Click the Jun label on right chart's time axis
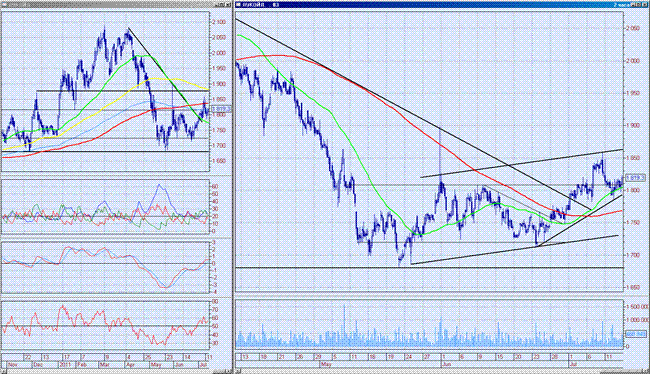 447,365
